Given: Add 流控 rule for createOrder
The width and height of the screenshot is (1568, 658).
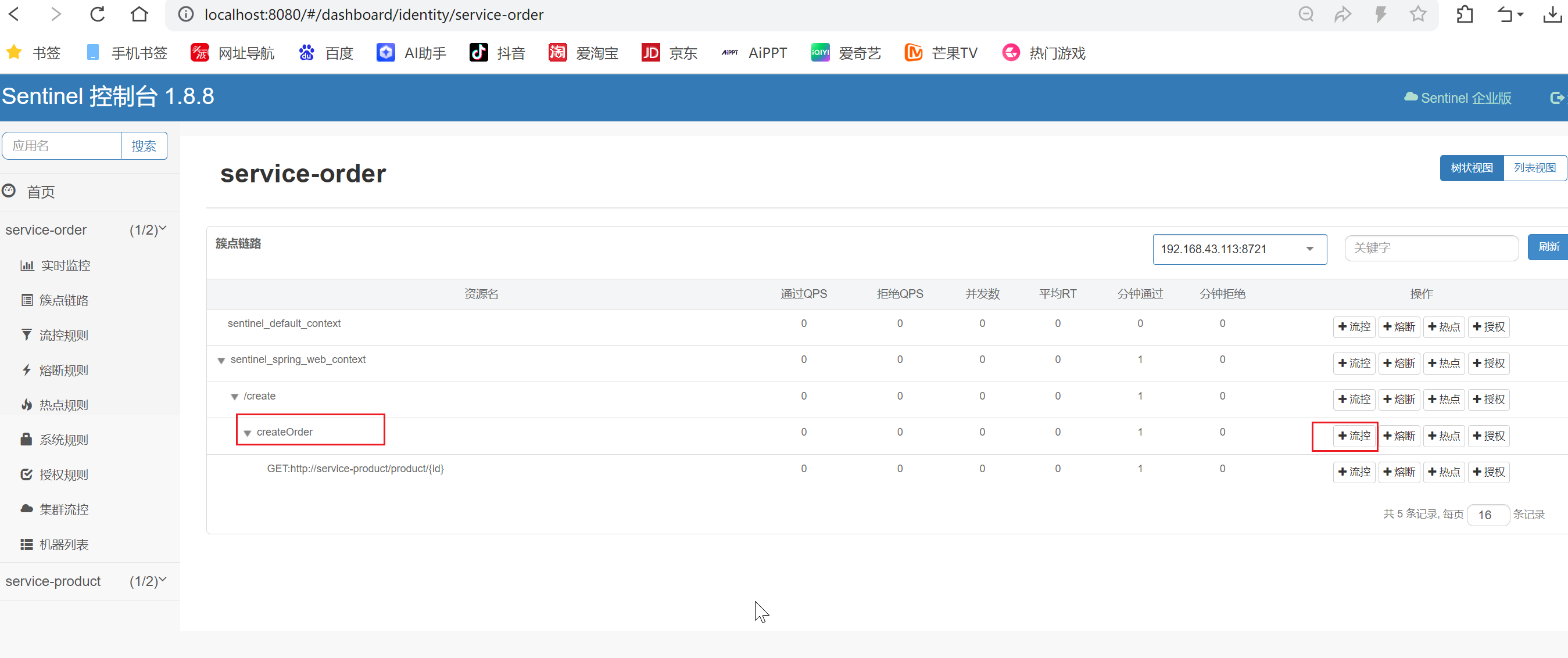Looking at the screenshot, I should 1354,436.
